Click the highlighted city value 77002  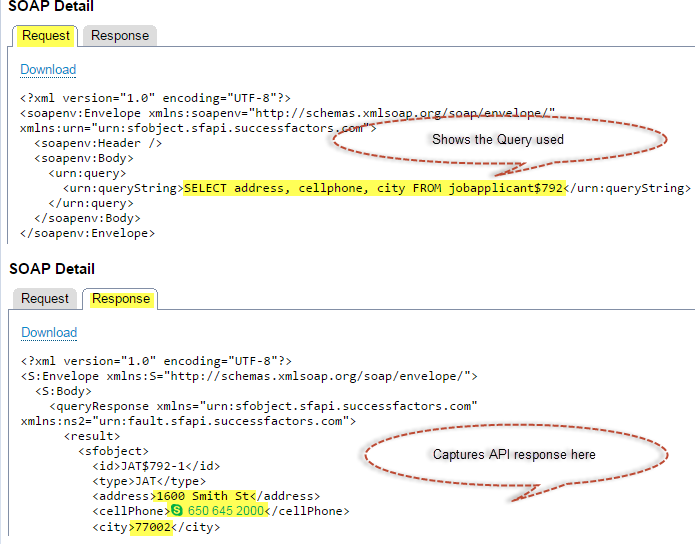point(153,527)
